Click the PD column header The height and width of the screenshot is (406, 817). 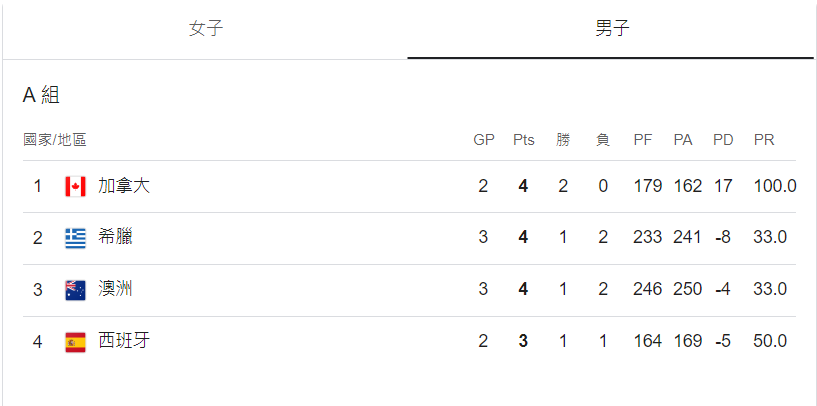(723, 140)
